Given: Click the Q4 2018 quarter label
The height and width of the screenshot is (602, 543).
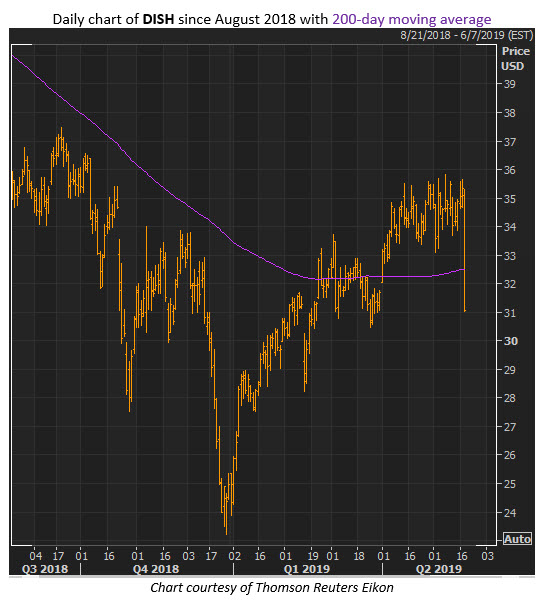Looking at the screenshot, I should tap(156, 569).
